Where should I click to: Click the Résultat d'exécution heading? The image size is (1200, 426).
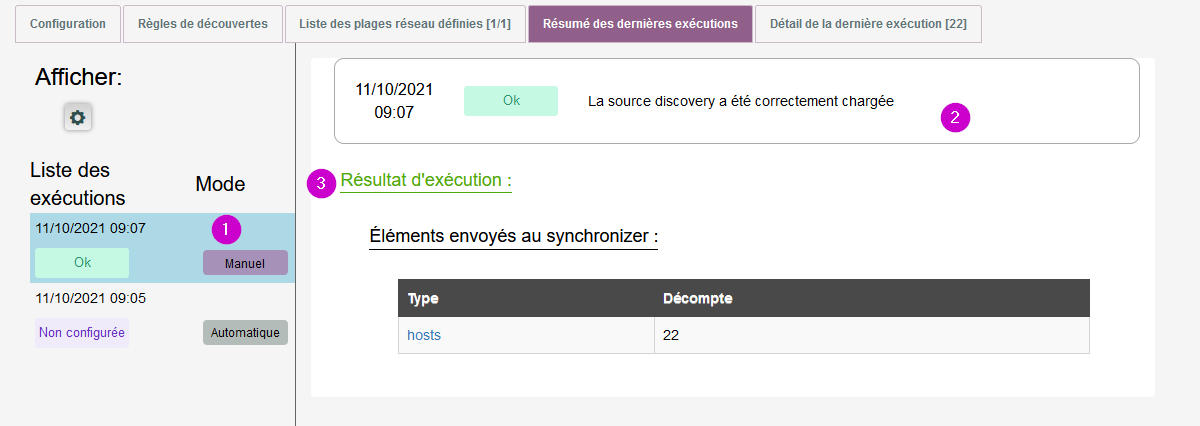click(x=426, y=181)
